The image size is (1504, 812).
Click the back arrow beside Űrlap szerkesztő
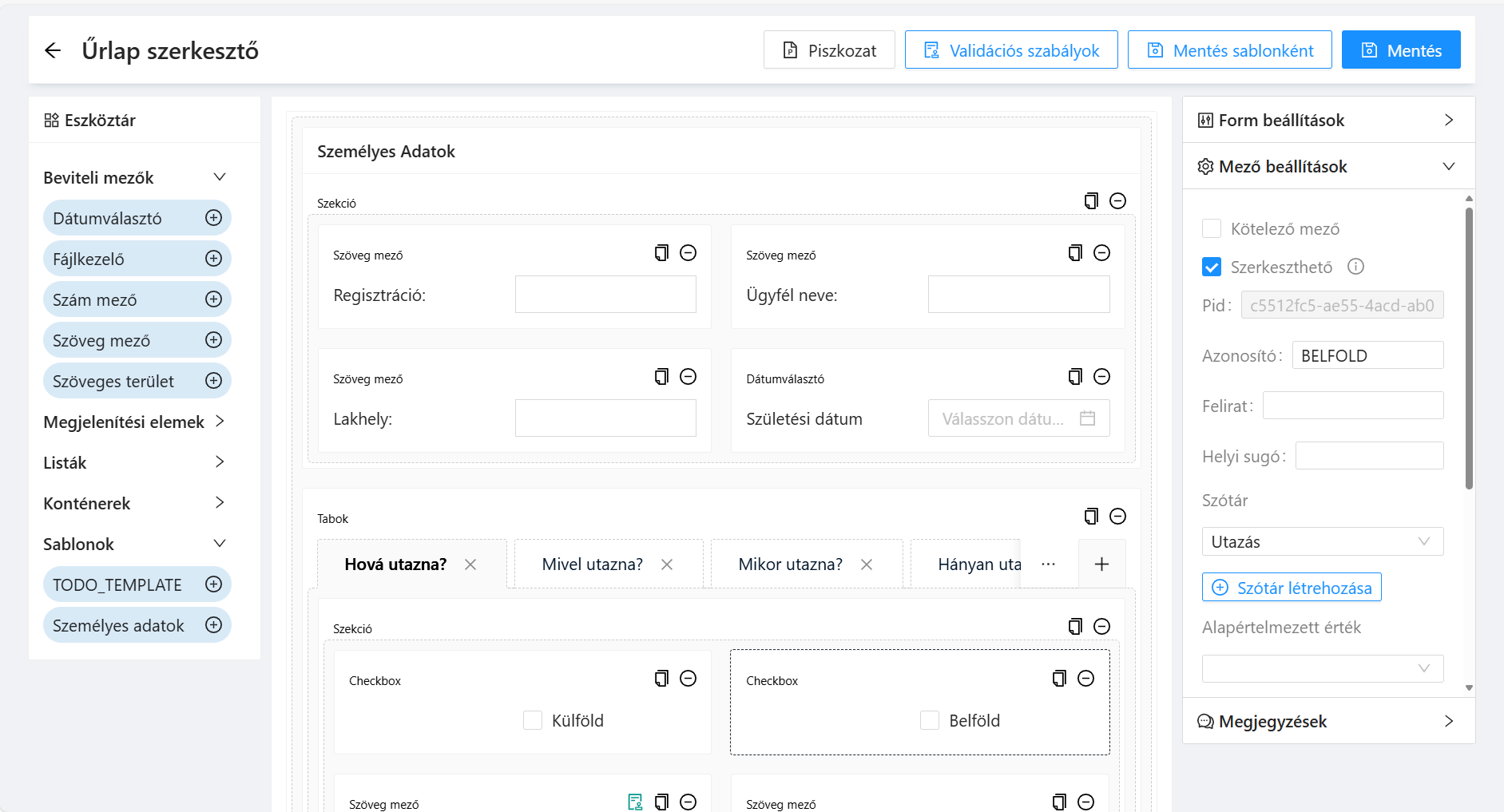pyautogui.click(x=53, y=50)
